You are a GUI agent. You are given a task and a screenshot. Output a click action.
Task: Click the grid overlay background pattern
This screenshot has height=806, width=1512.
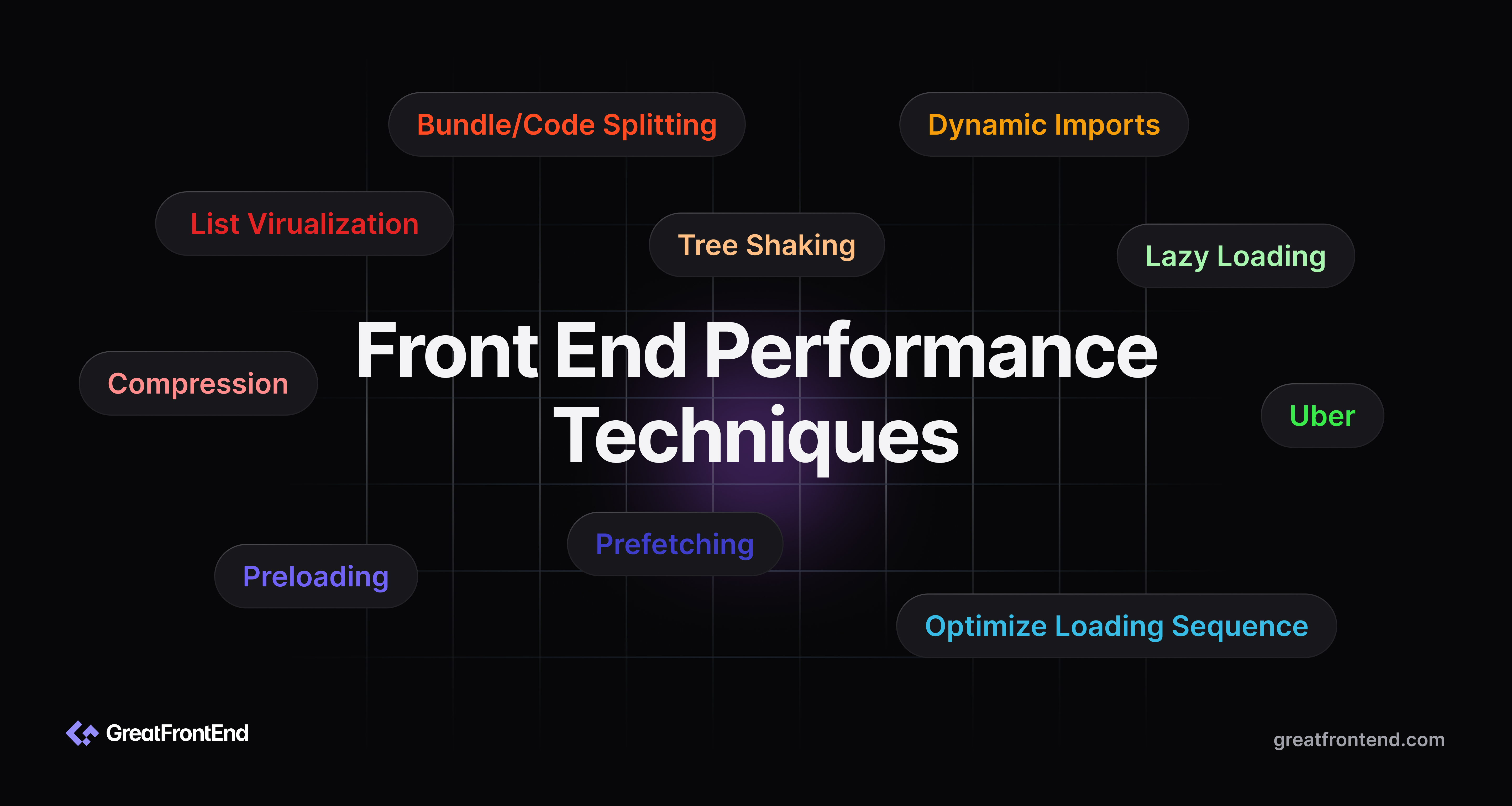click(x=756, y=403)
